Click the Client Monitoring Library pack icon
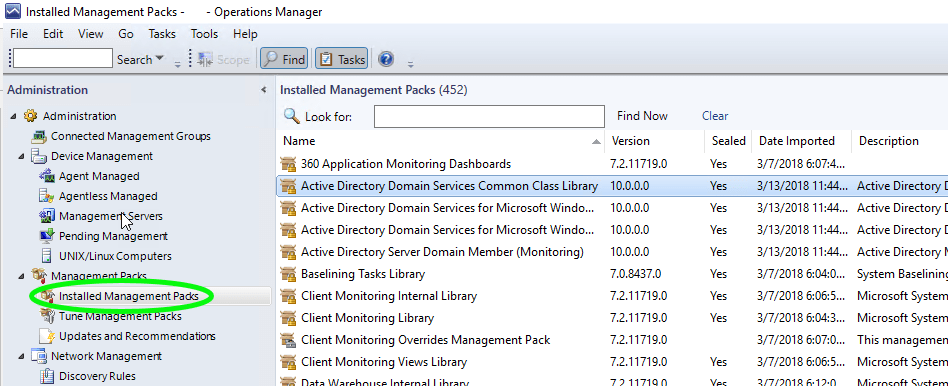The image size is (948, 386). click(288, 318)
